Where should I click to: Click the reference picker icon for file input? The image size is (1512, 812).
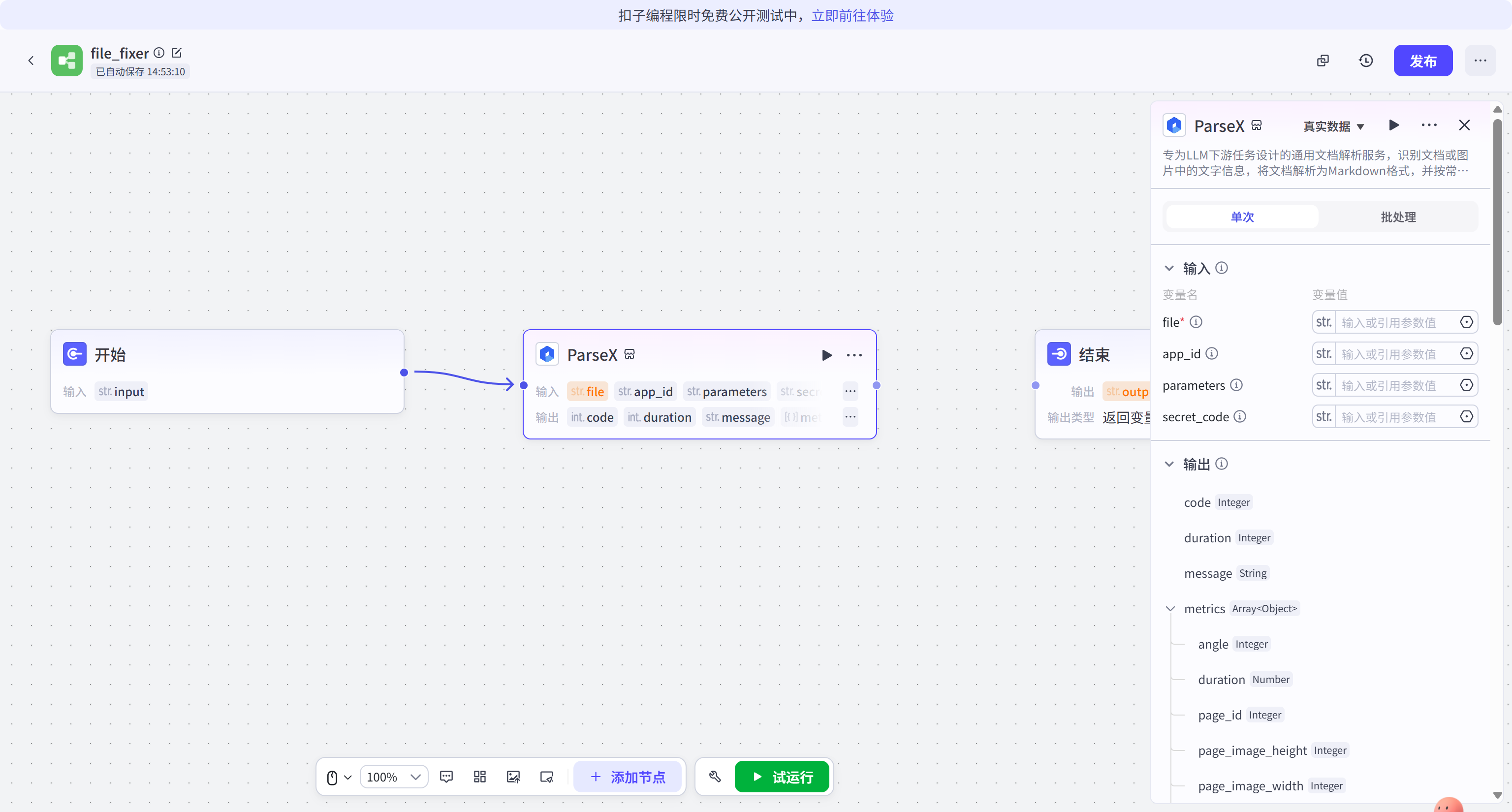1466,322
